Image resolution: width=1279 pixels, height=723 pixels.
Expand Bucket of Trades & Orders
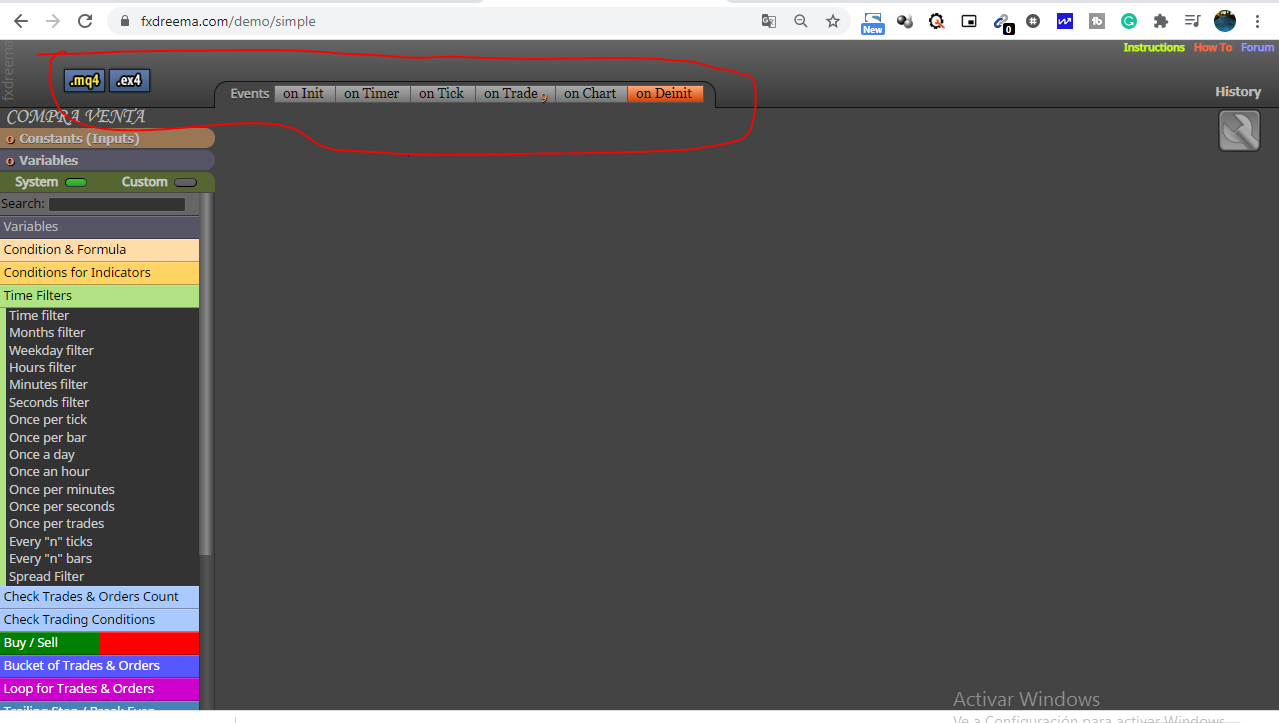coord(99,665)
